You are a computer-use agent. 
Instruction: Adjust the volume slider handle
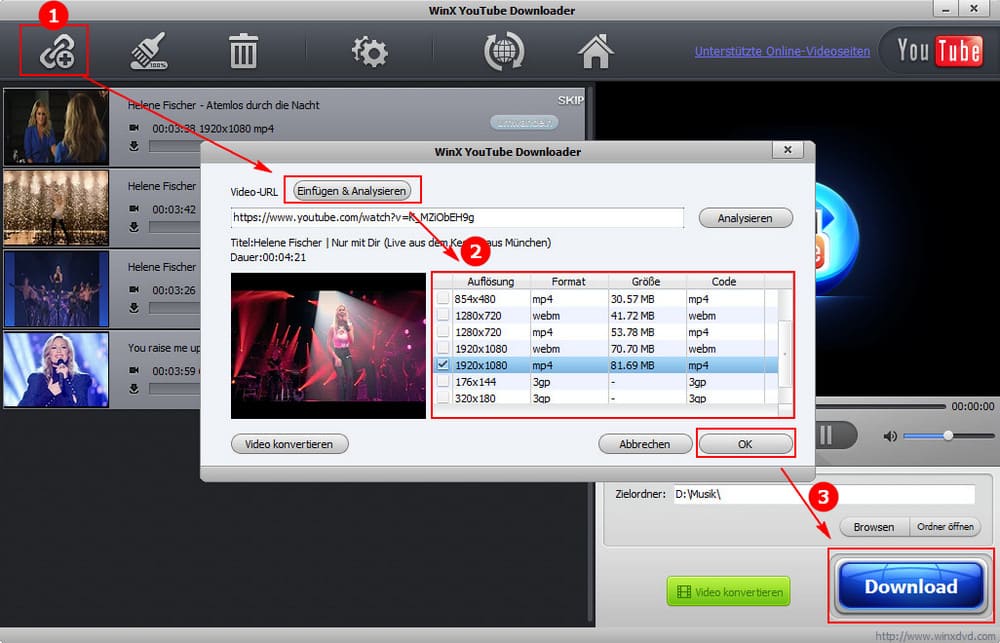coord(948,435)
